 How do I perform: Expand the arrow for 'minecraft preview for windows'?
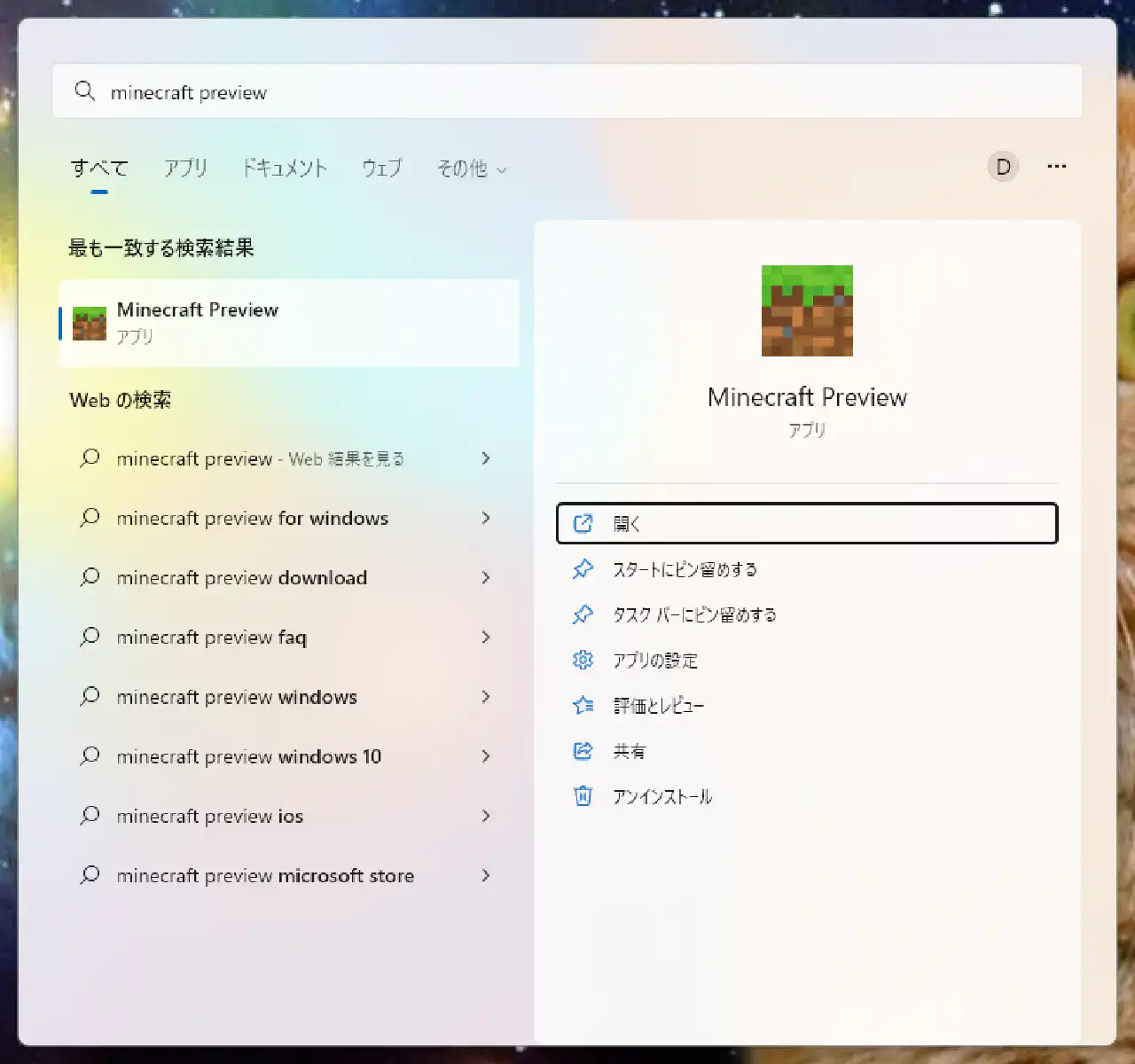pos(486,518)
